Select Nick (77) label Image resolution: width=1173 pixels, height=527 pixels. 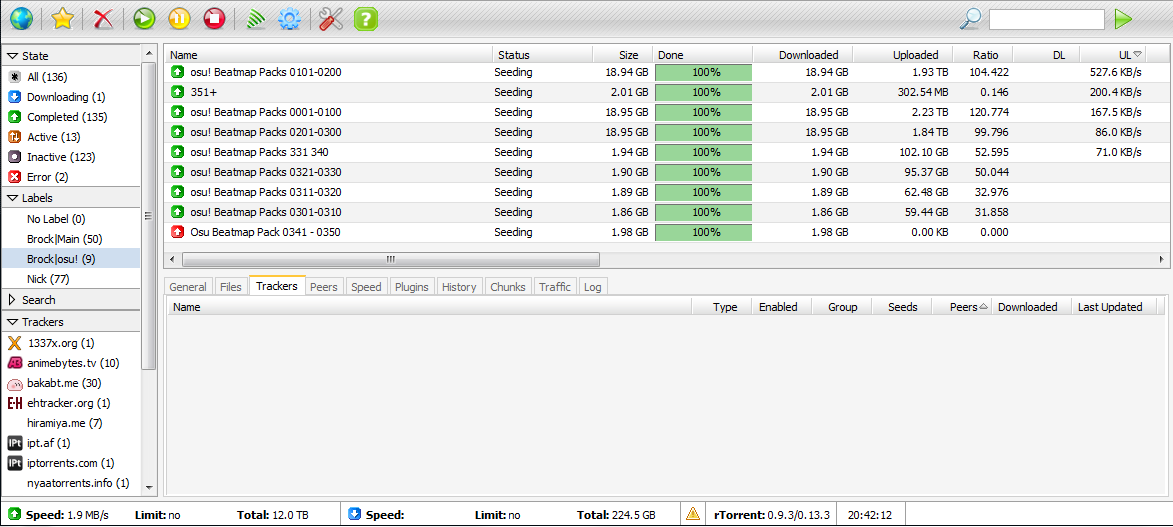[x=70, y=279]
